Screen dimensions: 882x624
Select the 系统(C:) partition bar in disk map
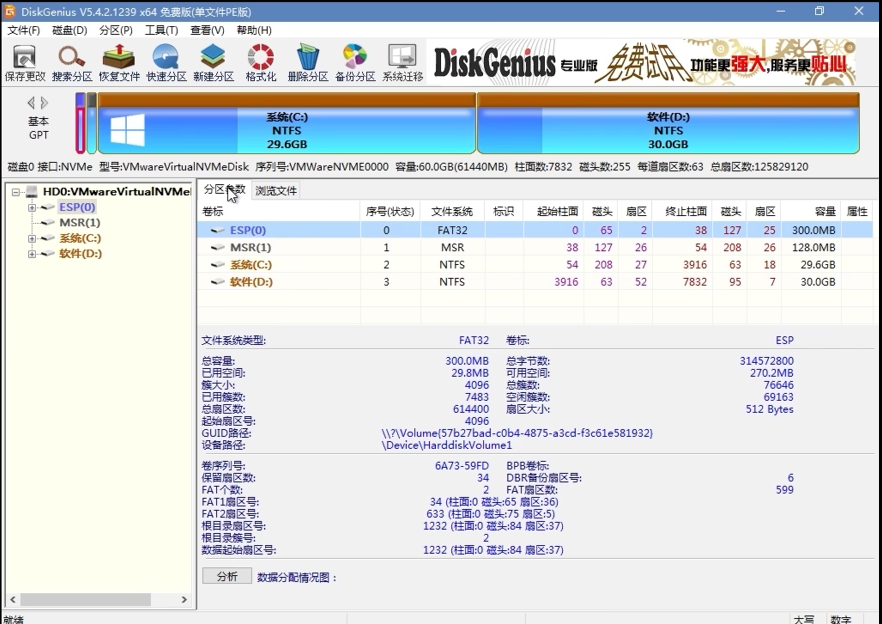click(x=287, y=123)
